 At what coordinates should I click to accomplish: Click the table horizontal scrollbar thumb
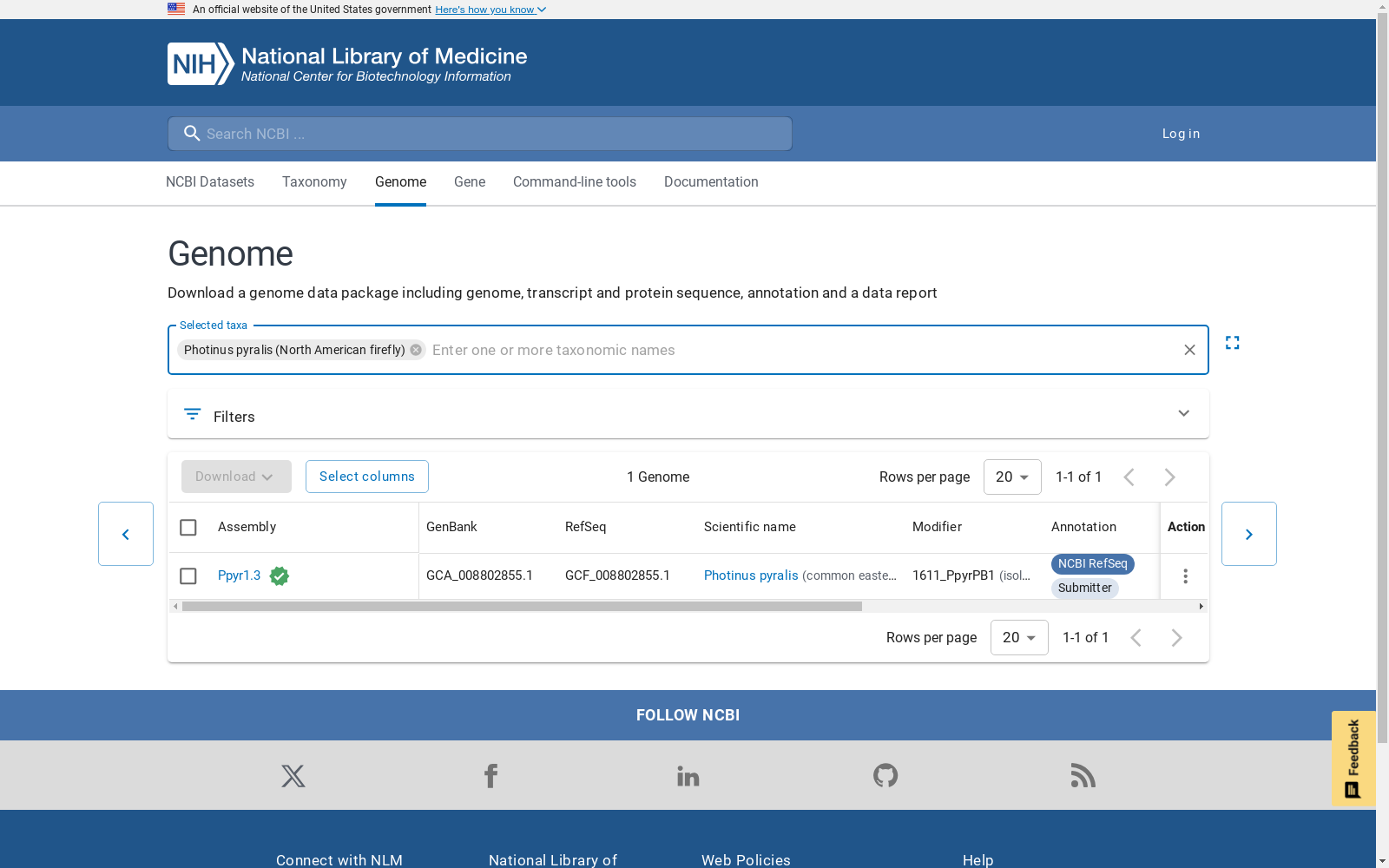click(x=522, y=607)
